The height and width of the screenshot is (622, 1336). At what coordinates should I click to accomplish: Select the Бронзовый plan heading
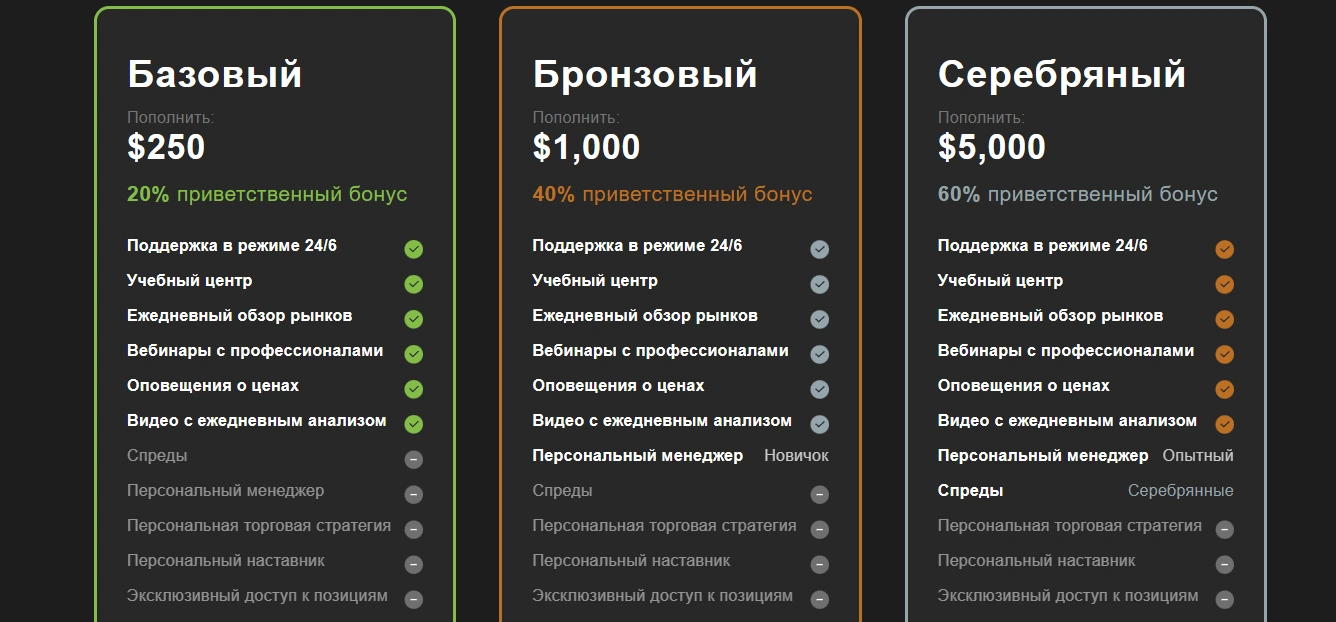pos(645,75)
